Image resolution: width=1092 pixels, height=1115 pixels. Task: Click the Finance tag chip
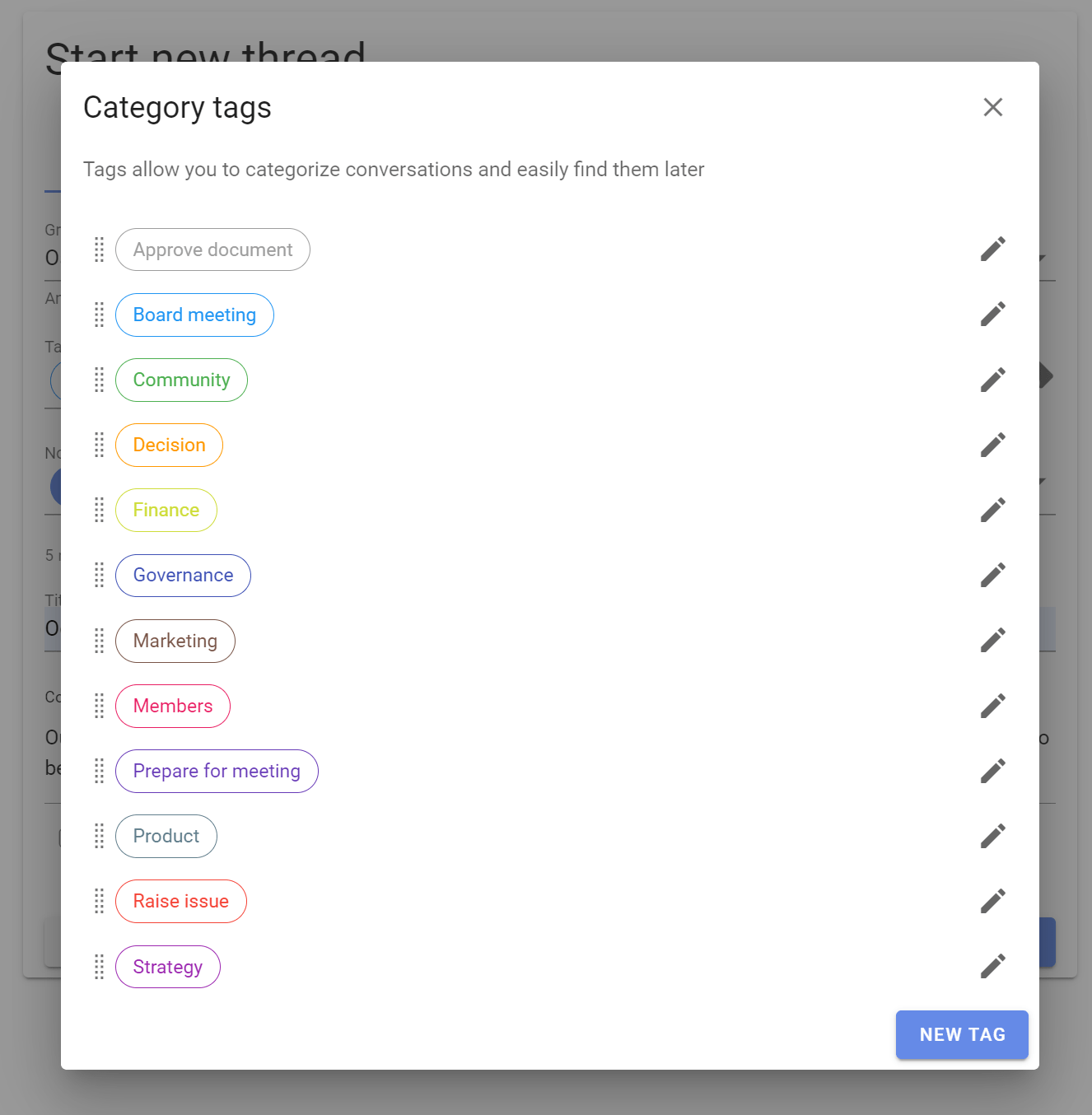[166, 510]
